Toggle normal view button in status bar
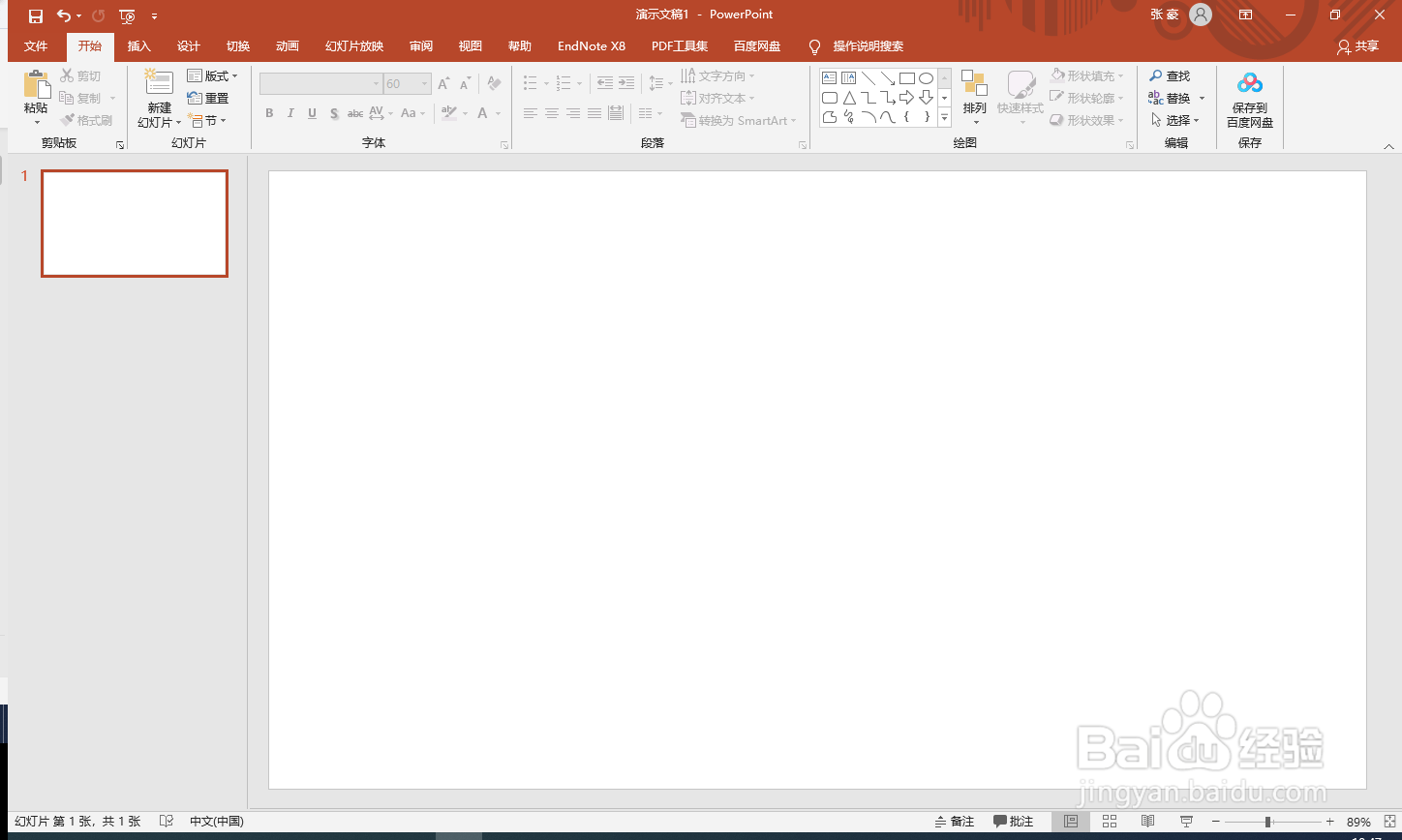Image resolution: width=1402 pixels, height=840 pixels. tap(1071, 822)
